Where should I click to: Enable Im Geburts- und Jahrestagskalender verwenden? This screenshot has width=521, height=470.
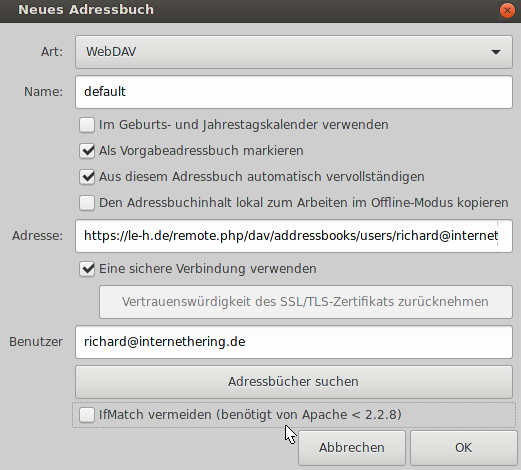[x=87, y=125]
